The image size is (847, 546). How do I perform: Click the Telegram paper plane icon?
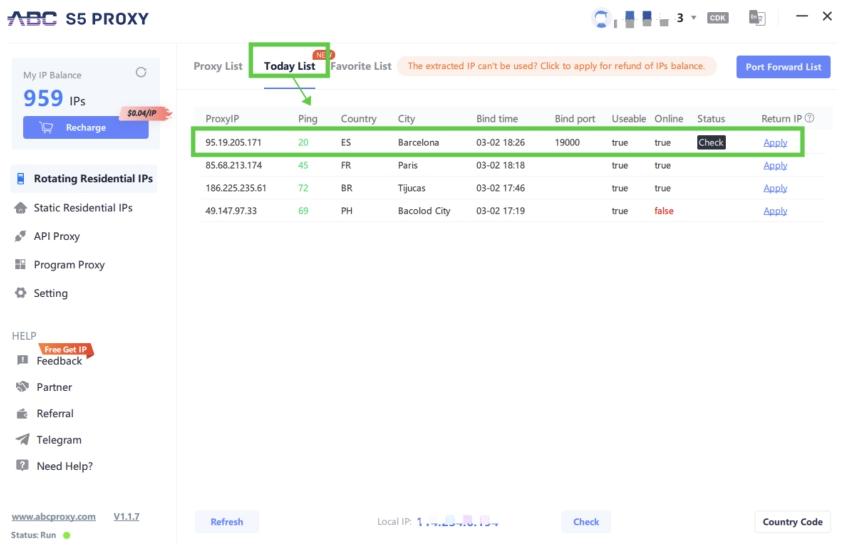(x=22, y=440)
